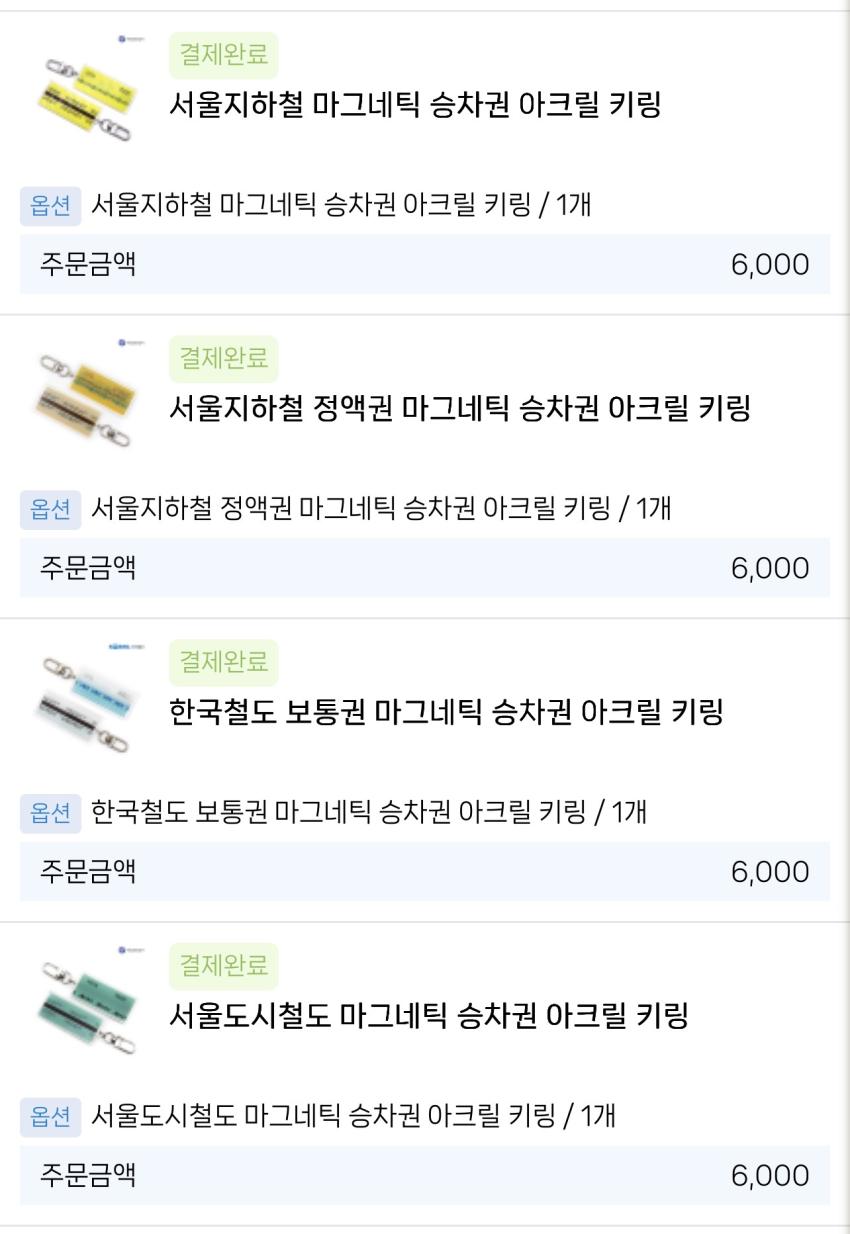Click 결제완료 badge on 서울도시철도 order

point(223,965)
